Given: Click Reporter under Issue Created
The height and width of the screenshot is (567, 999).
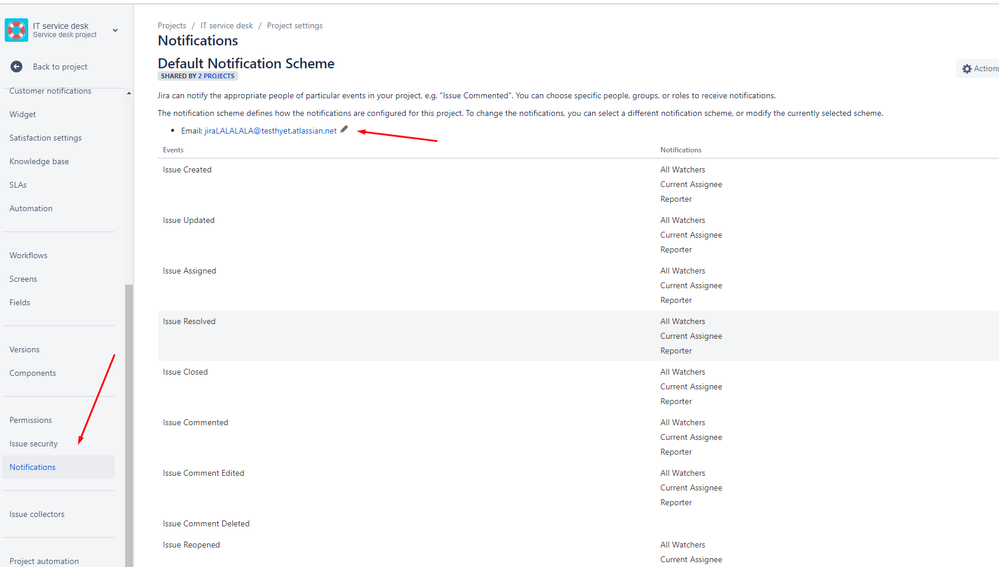Looking at the screenshot, I should click(x=676, y=199).
